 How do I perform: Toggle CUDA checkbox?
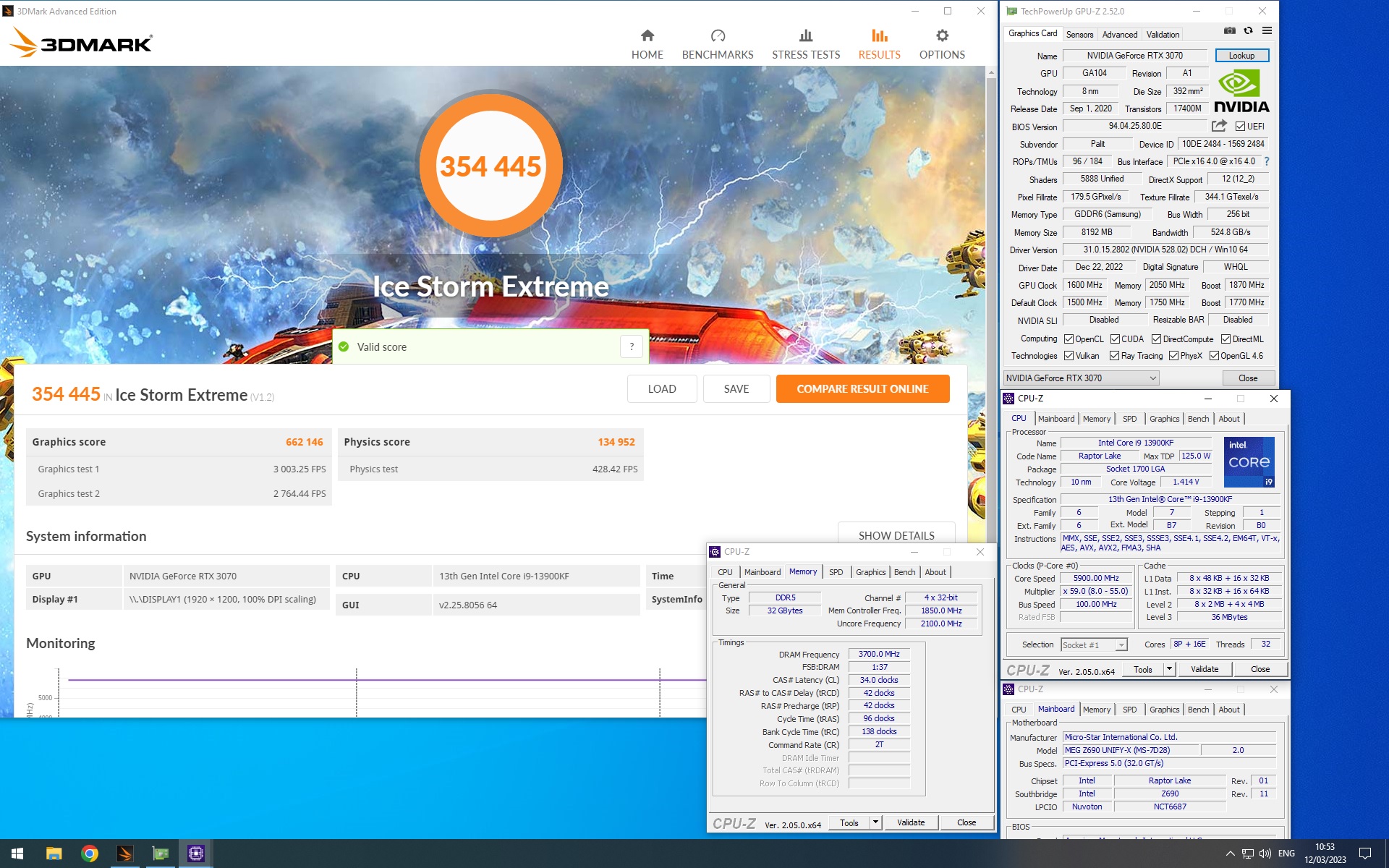pyautogui.click(x=1115, y=339)
